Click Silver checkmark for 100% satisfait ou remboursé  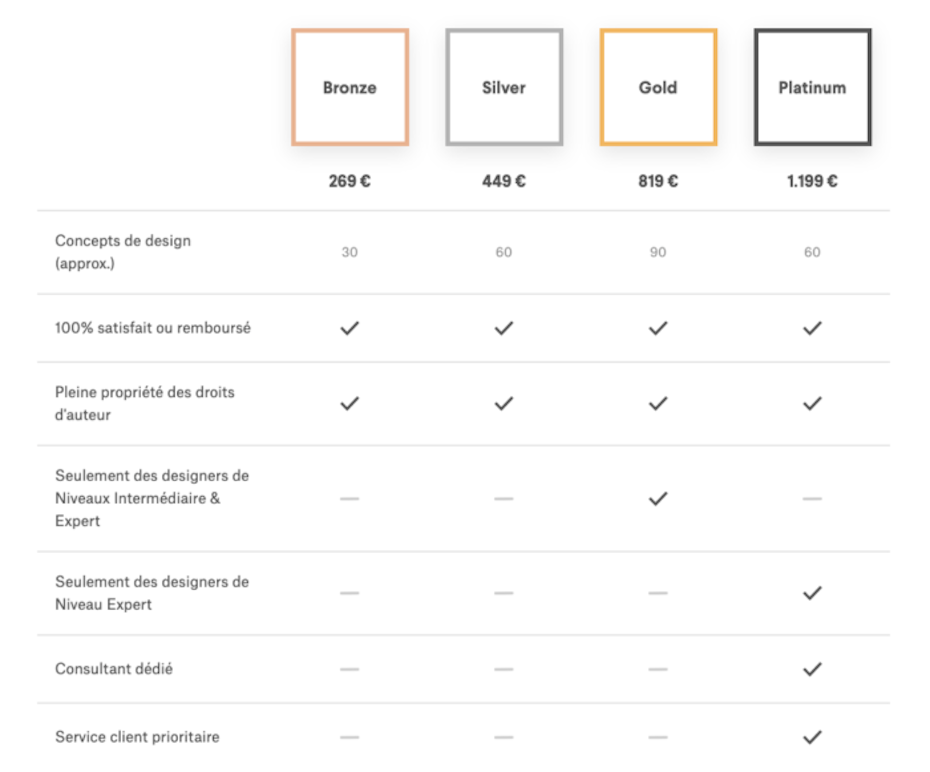click(x=504, y=328)
